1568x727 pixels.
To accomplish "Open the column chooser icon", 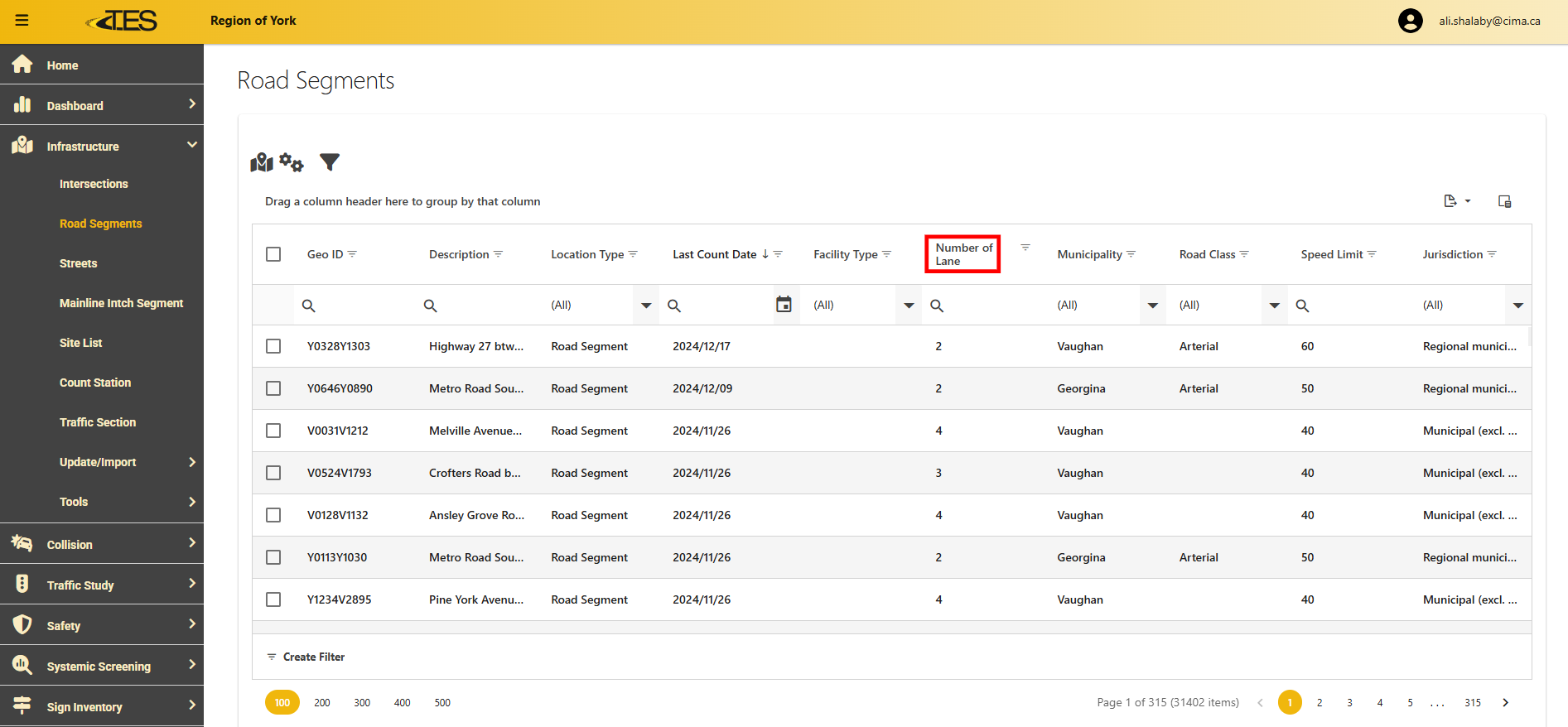I will click(1504, 201).
